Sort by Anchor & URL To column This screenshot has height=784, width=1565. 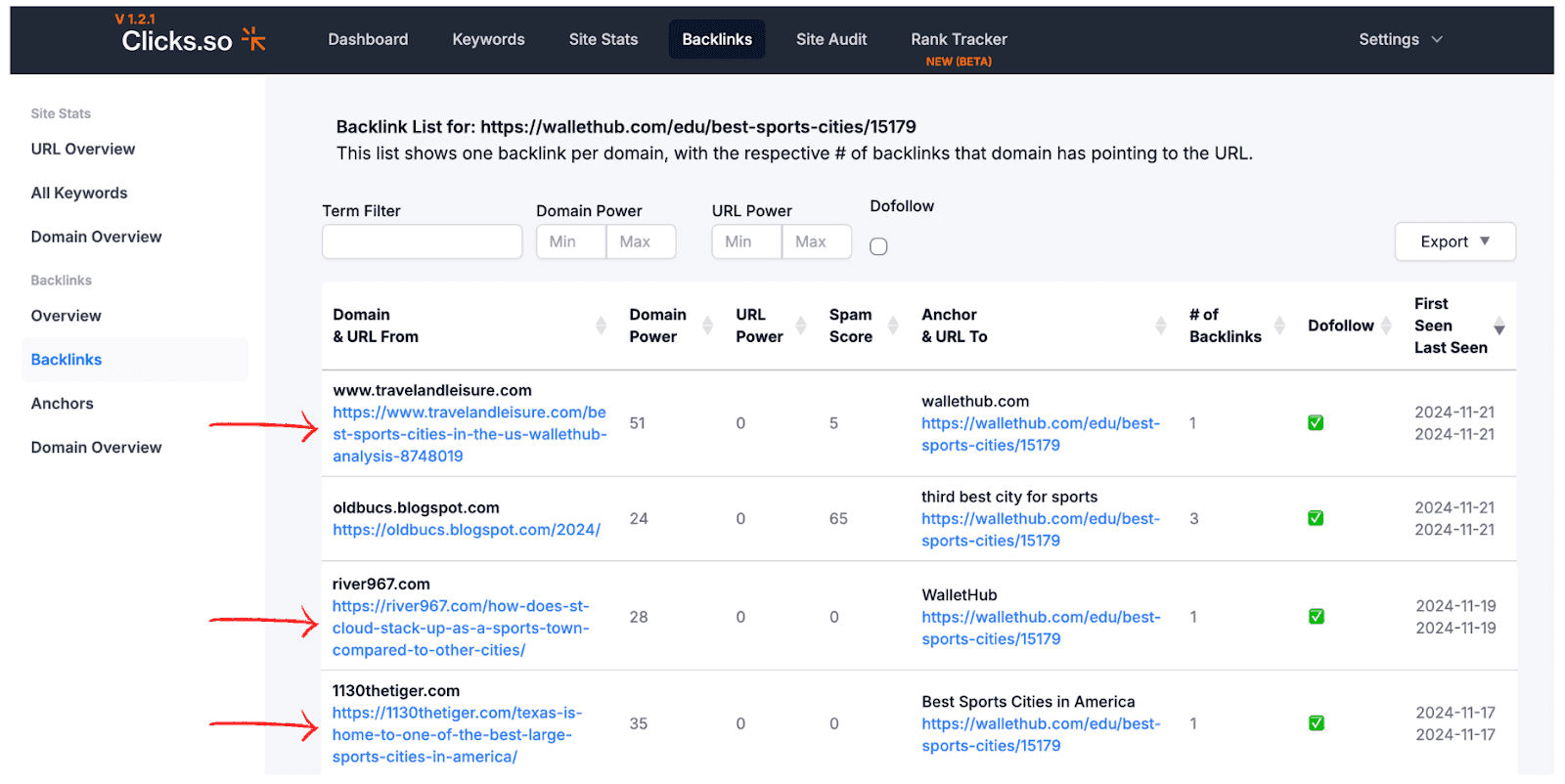pyautogui.click(x=1161, y=326)
